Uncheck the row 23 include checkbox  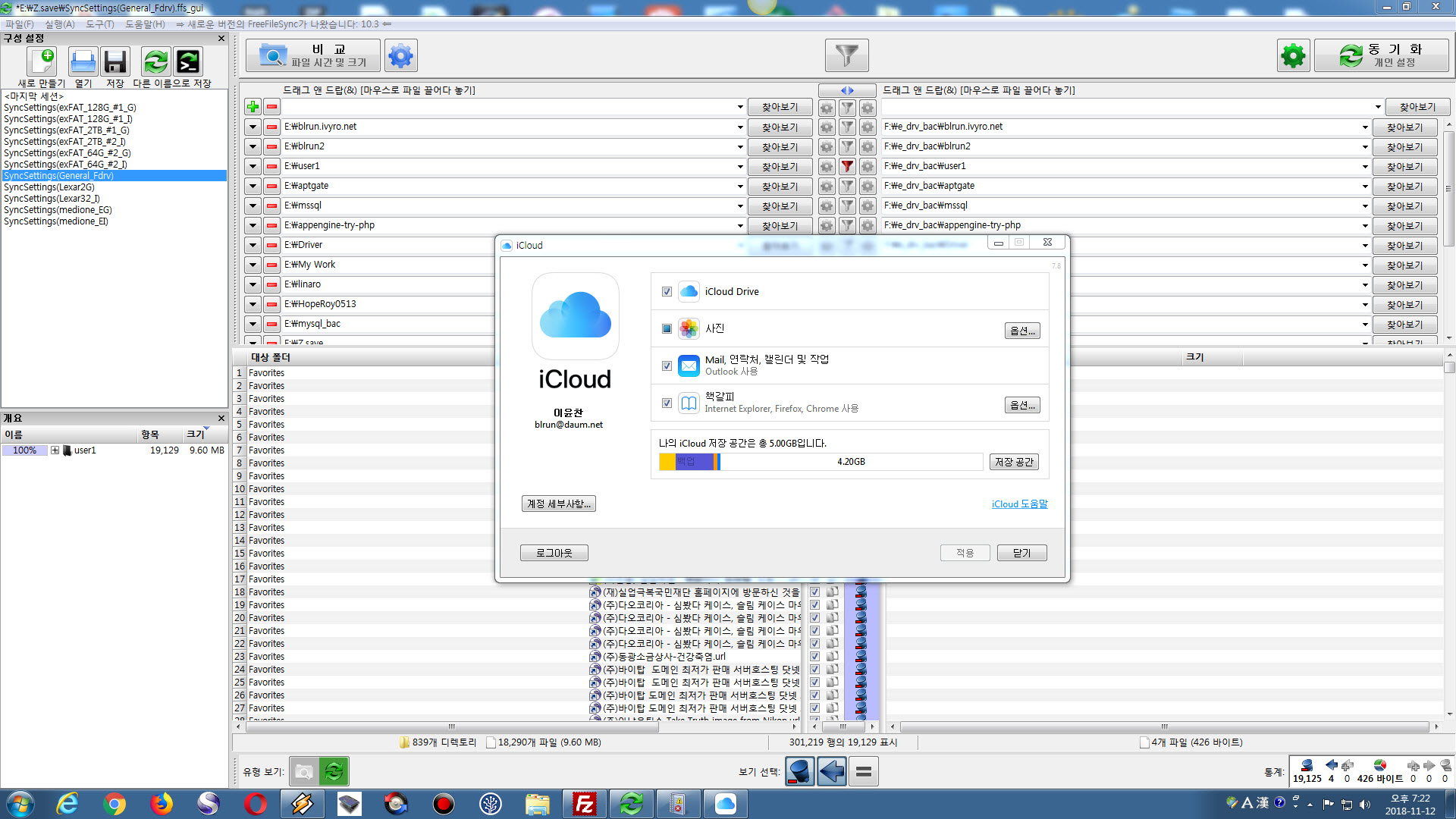(814, 657)
